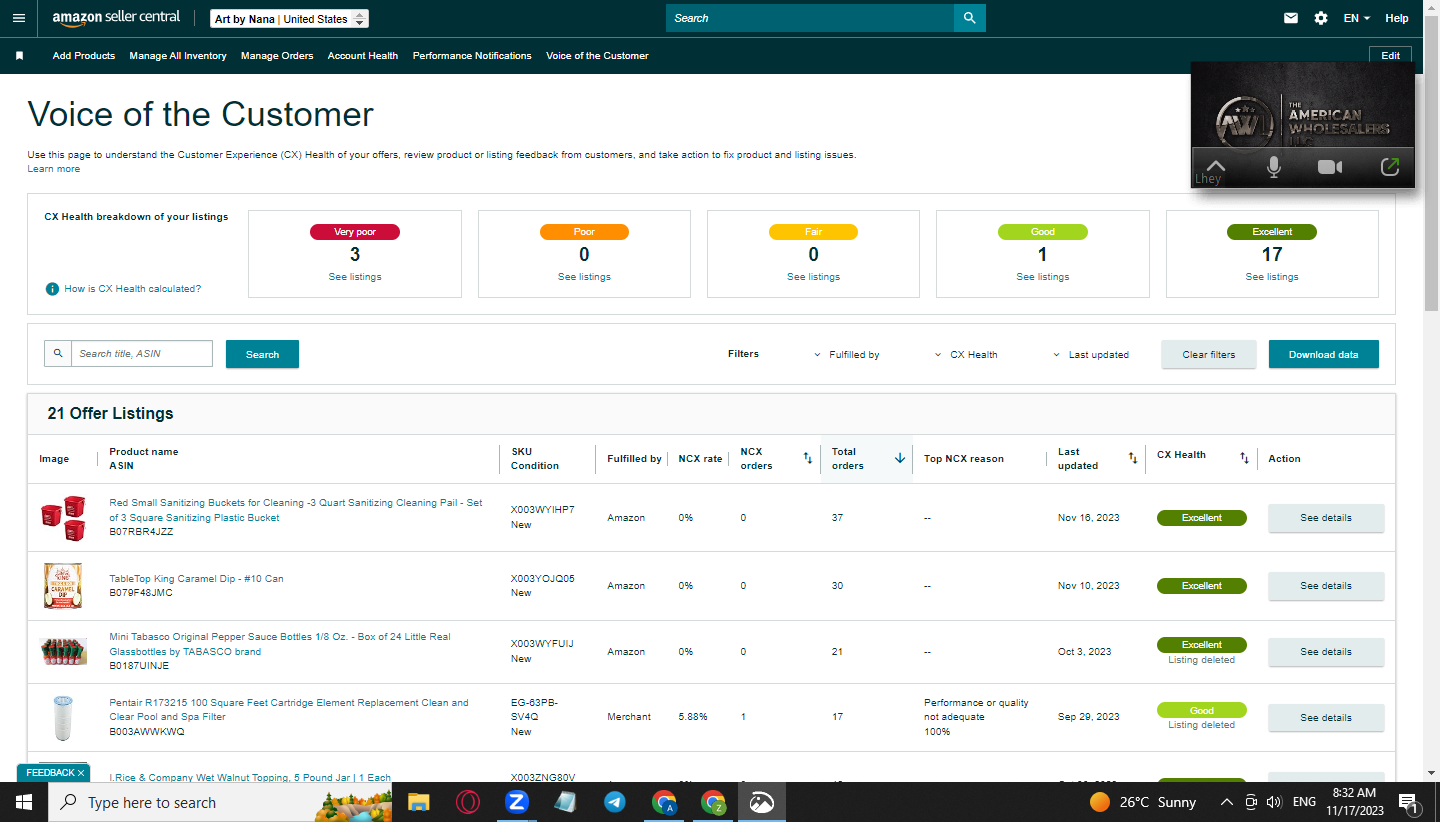This screenshot has width=1440, height=822.
Task: See details for Mini Tabasco bottles
Action: pos(1326,652)
